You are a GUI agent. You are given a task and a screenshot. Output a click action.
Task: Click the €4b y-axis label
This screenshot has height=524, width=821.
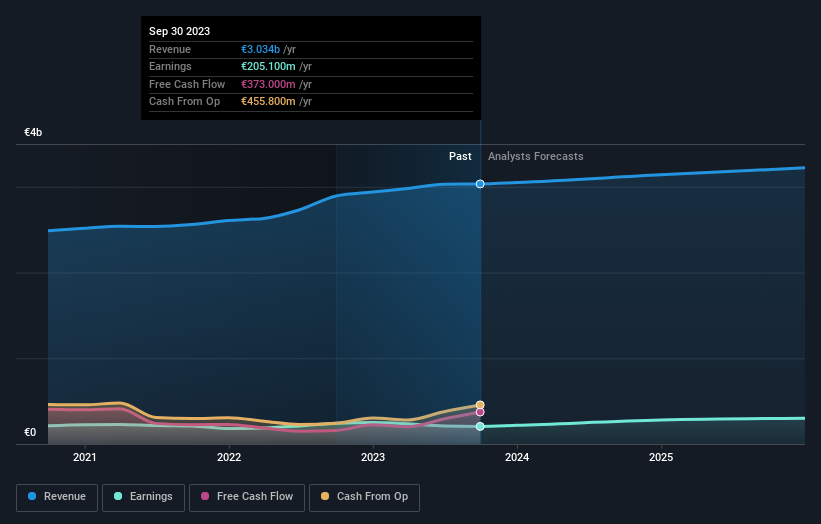(33, 132)
